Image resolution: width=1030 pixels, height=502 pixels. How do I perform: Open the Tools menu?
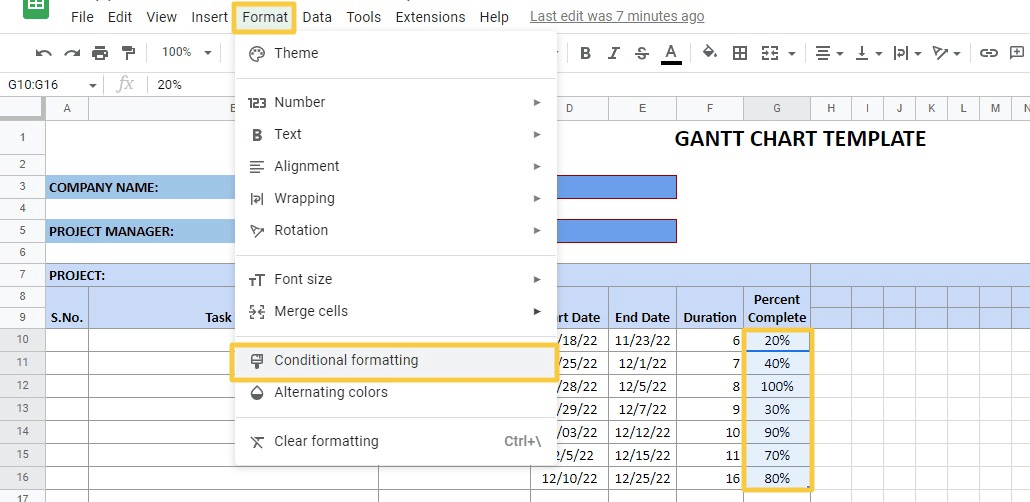(364, 17)
